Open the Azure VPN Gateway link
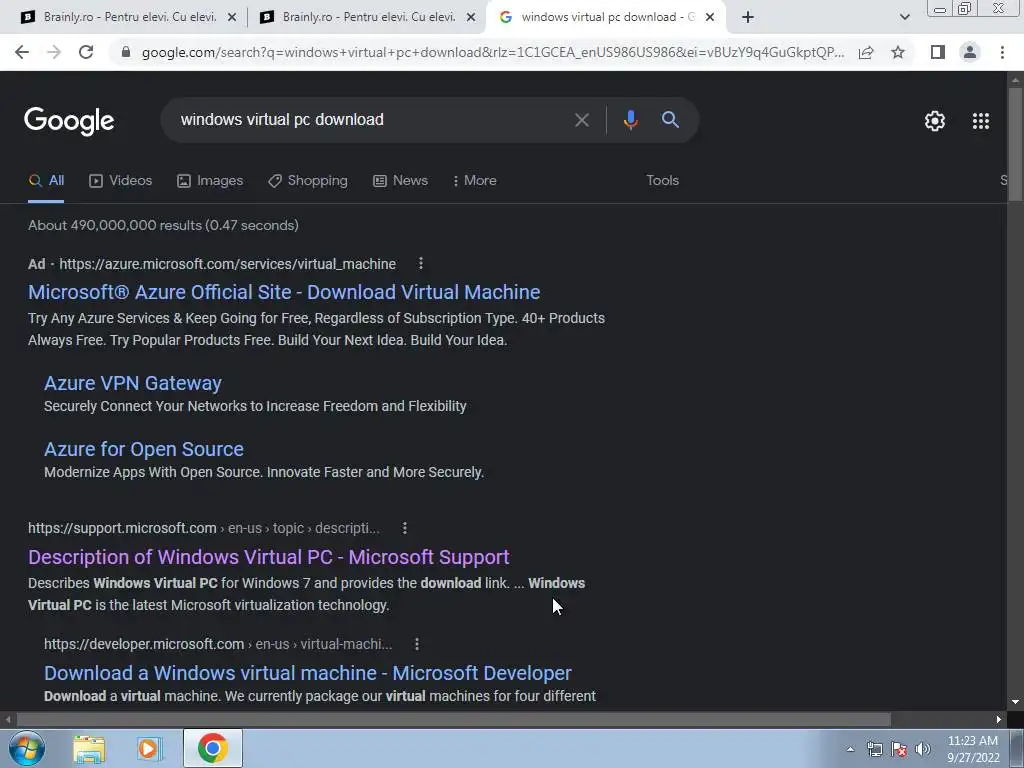1024x768 pixels. coord(133,383)
